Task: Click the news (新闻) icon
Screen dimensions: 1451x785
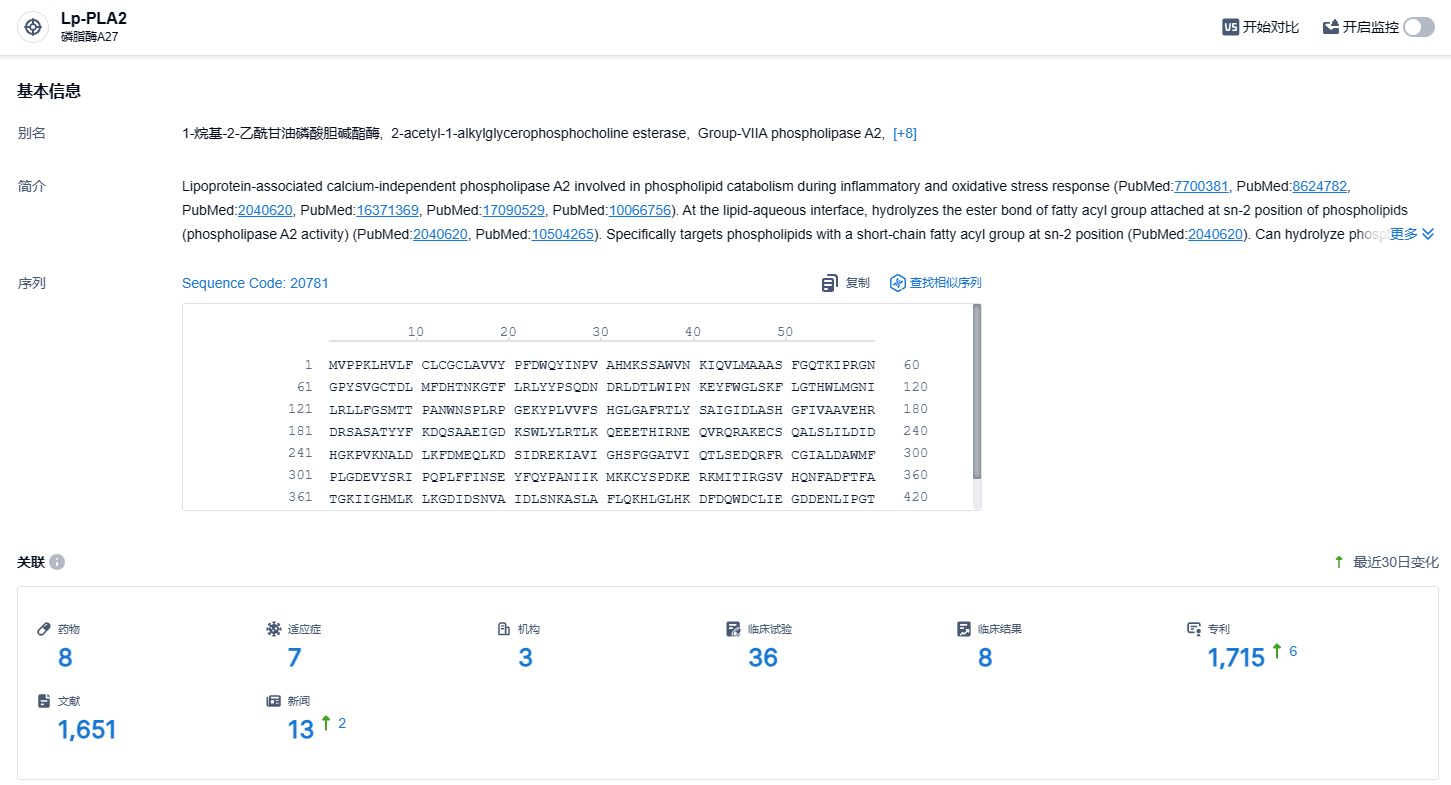Action: tap(274, 701)
